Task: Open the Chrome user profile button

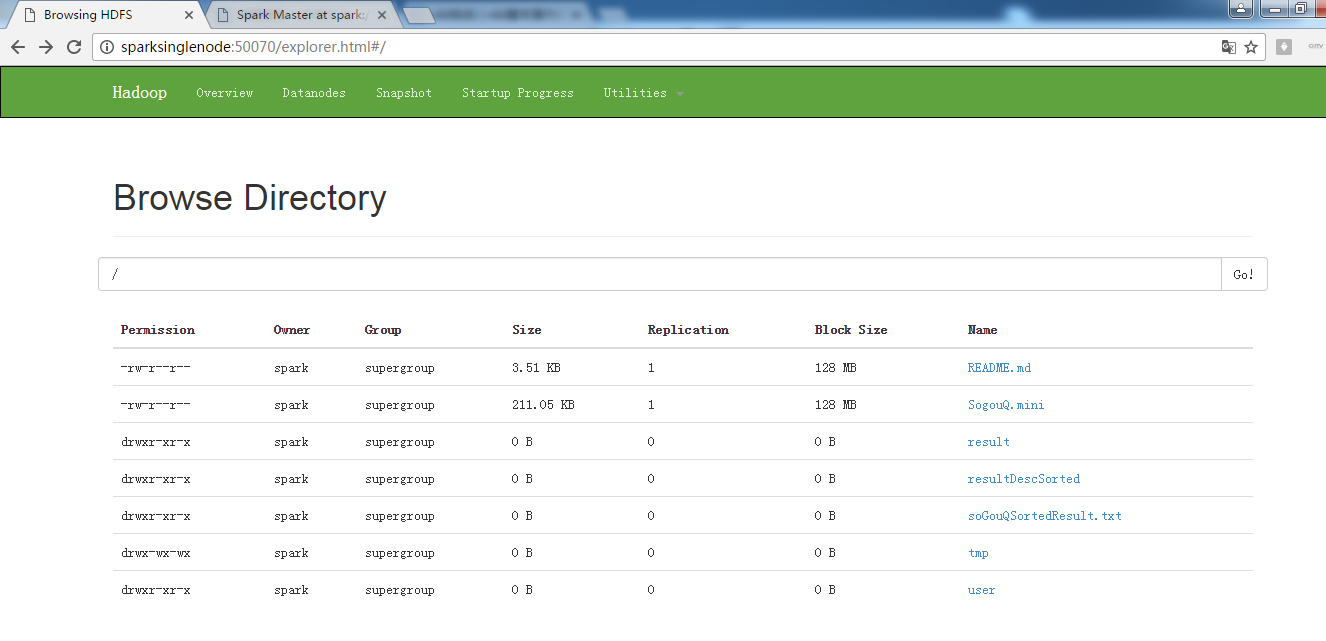Action: coord(1241,8)
